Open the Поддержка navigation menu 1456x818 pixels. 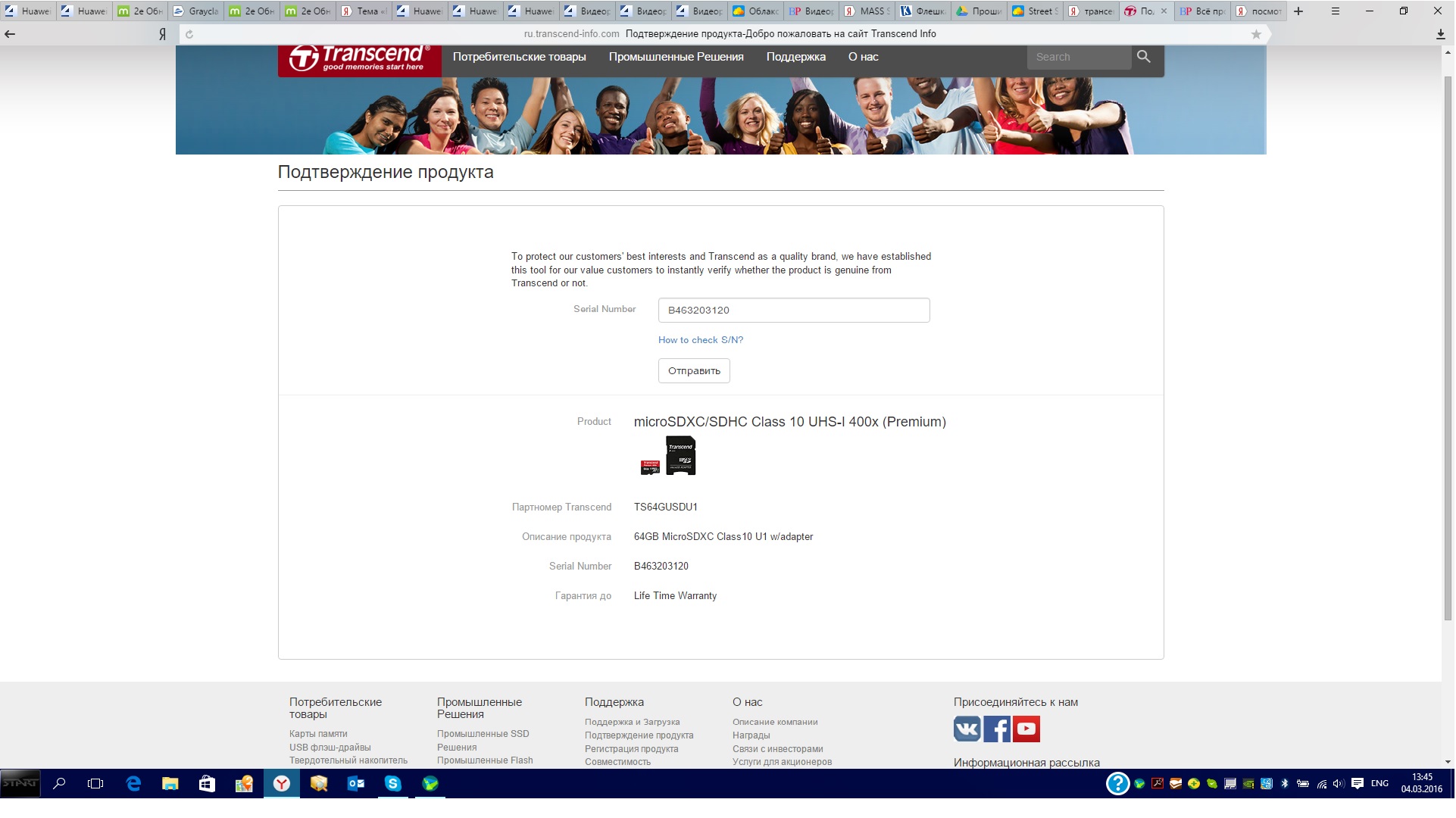pos(795,57)
